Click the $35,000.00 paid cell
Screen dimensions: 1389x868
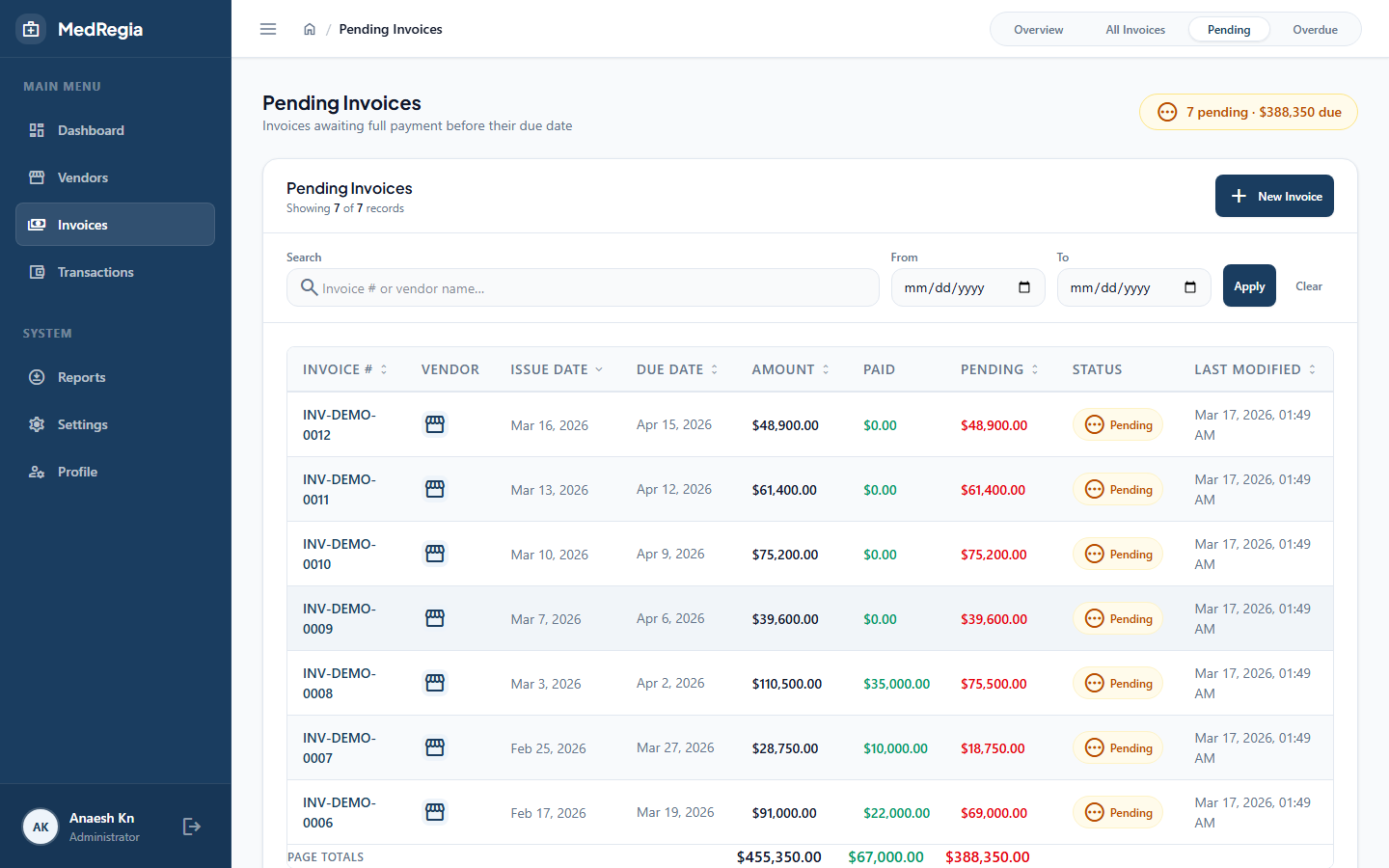[x=896, y=684]
